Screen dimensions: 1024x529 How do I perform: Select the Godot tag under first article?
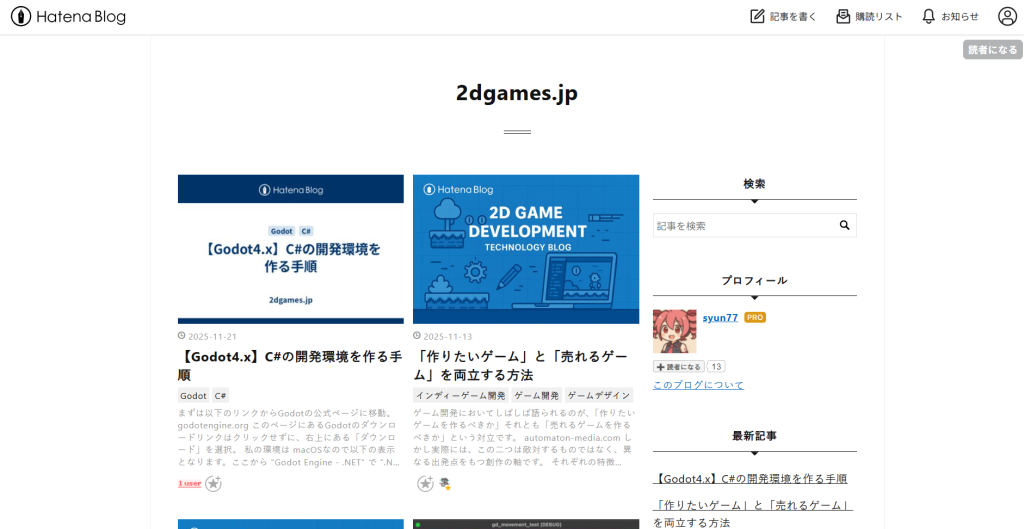[193, 396]
